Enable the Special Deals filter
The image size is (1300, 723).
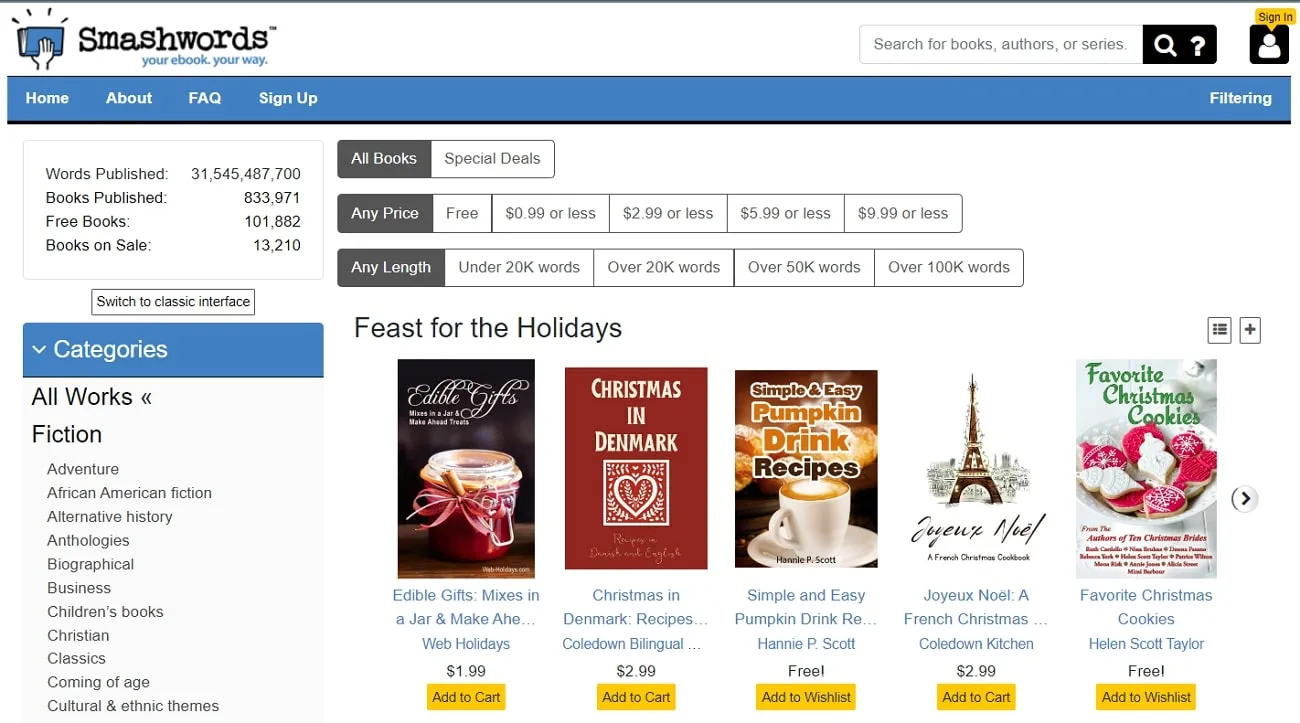point(492,158)
